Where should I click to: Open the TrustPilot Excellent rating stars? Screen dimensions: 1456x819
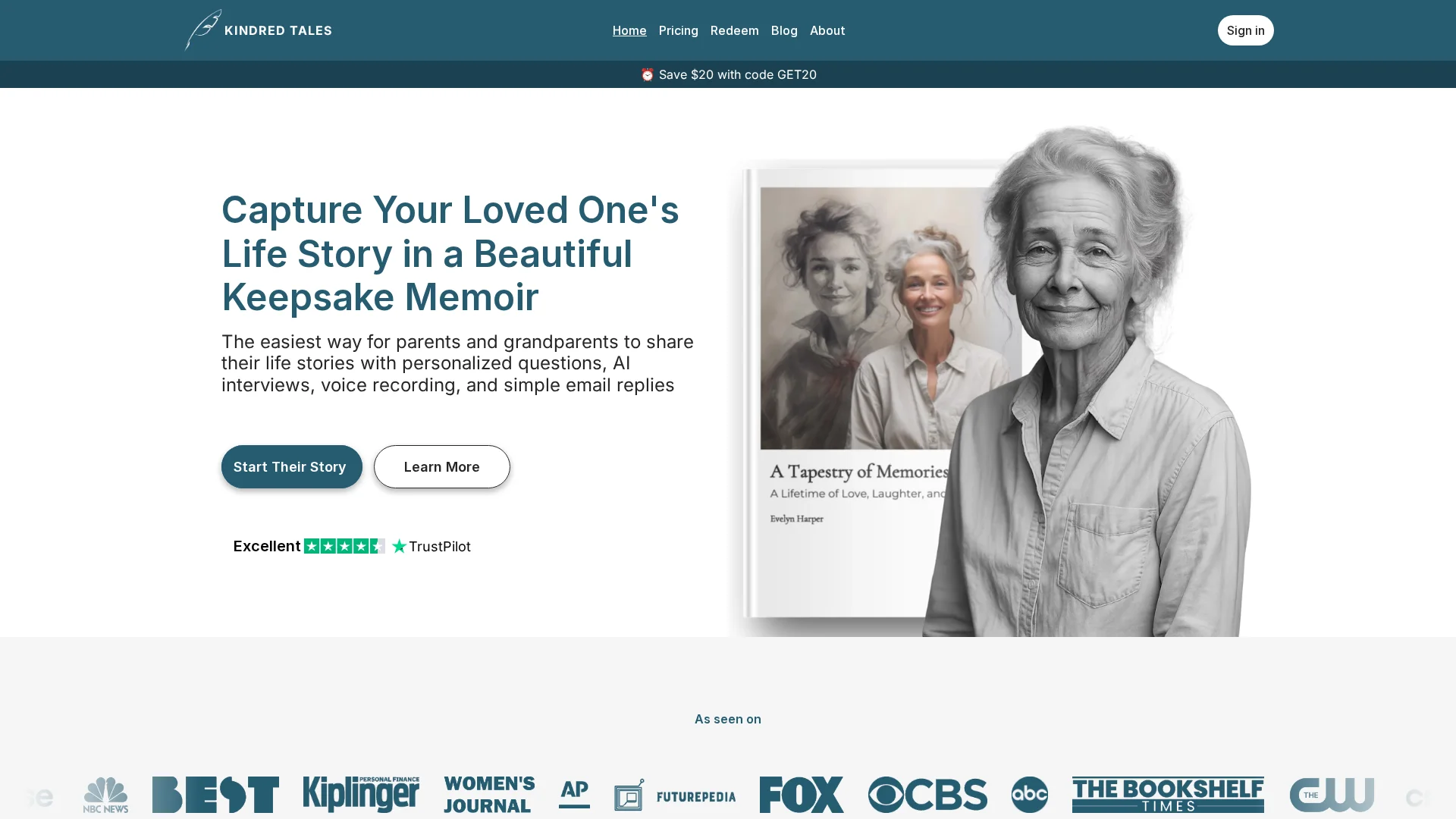pos(344,546)
